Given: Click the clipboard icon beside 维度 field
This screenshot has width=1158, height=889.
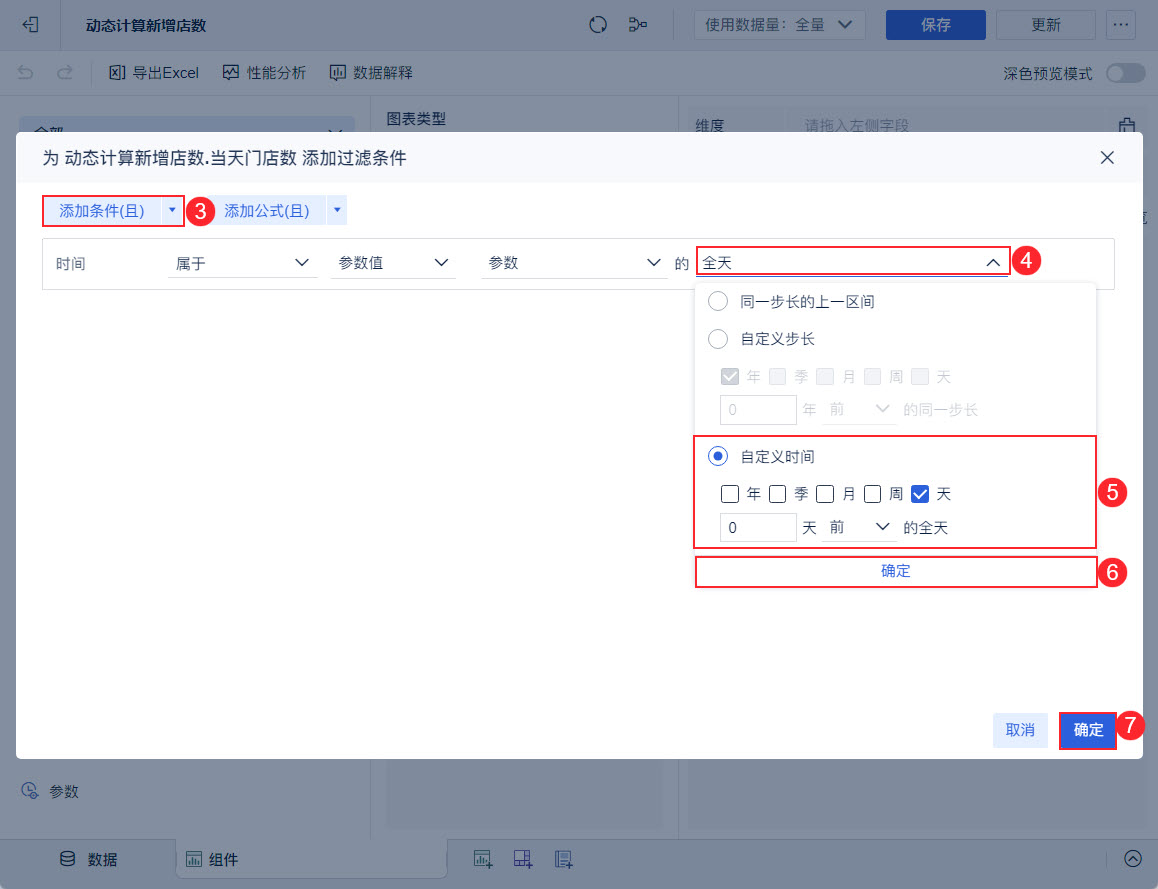Looking at the screenshot, I should 1126,126.
